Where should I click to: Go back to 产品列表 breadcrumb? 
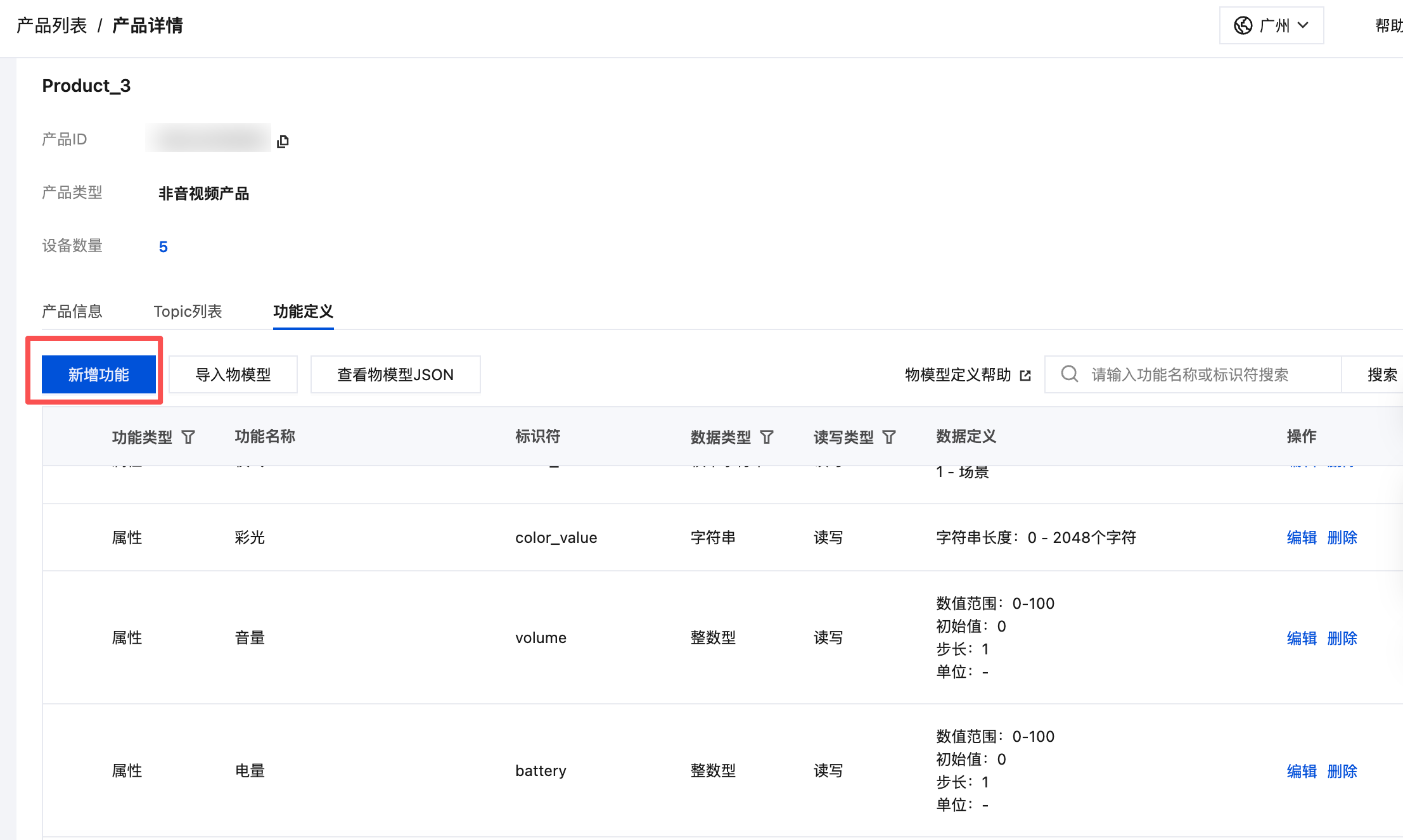coord(51,25)
